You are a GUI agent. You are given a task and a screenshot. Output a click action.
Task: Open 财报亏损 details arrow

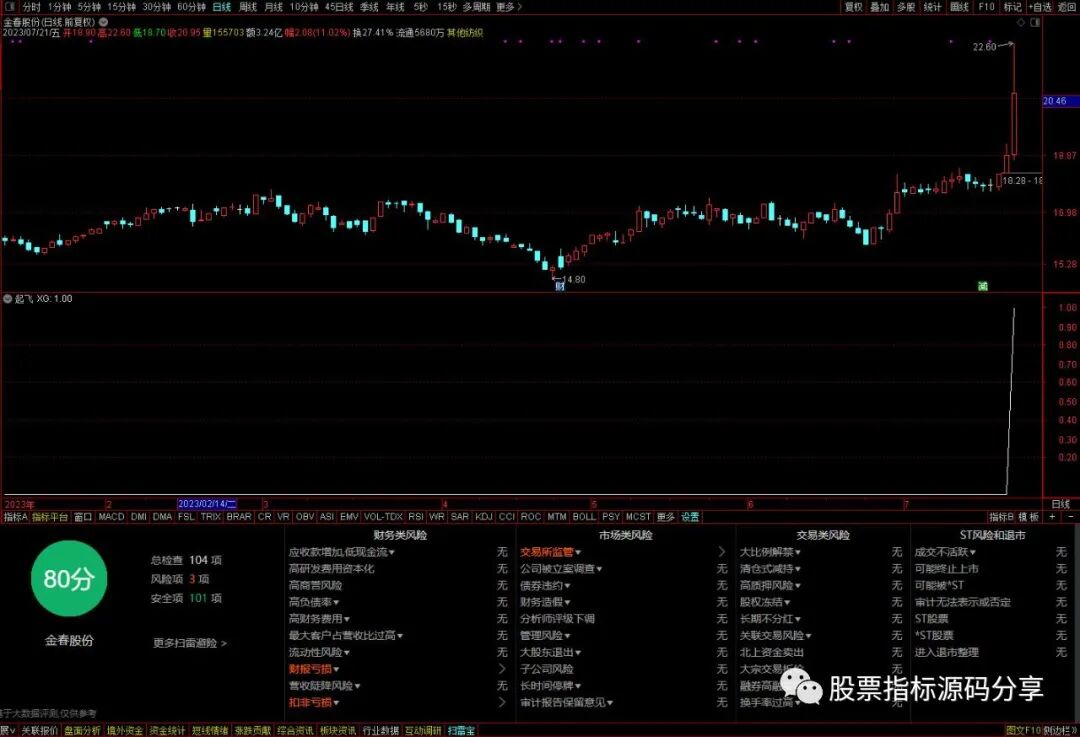(501, 669)
